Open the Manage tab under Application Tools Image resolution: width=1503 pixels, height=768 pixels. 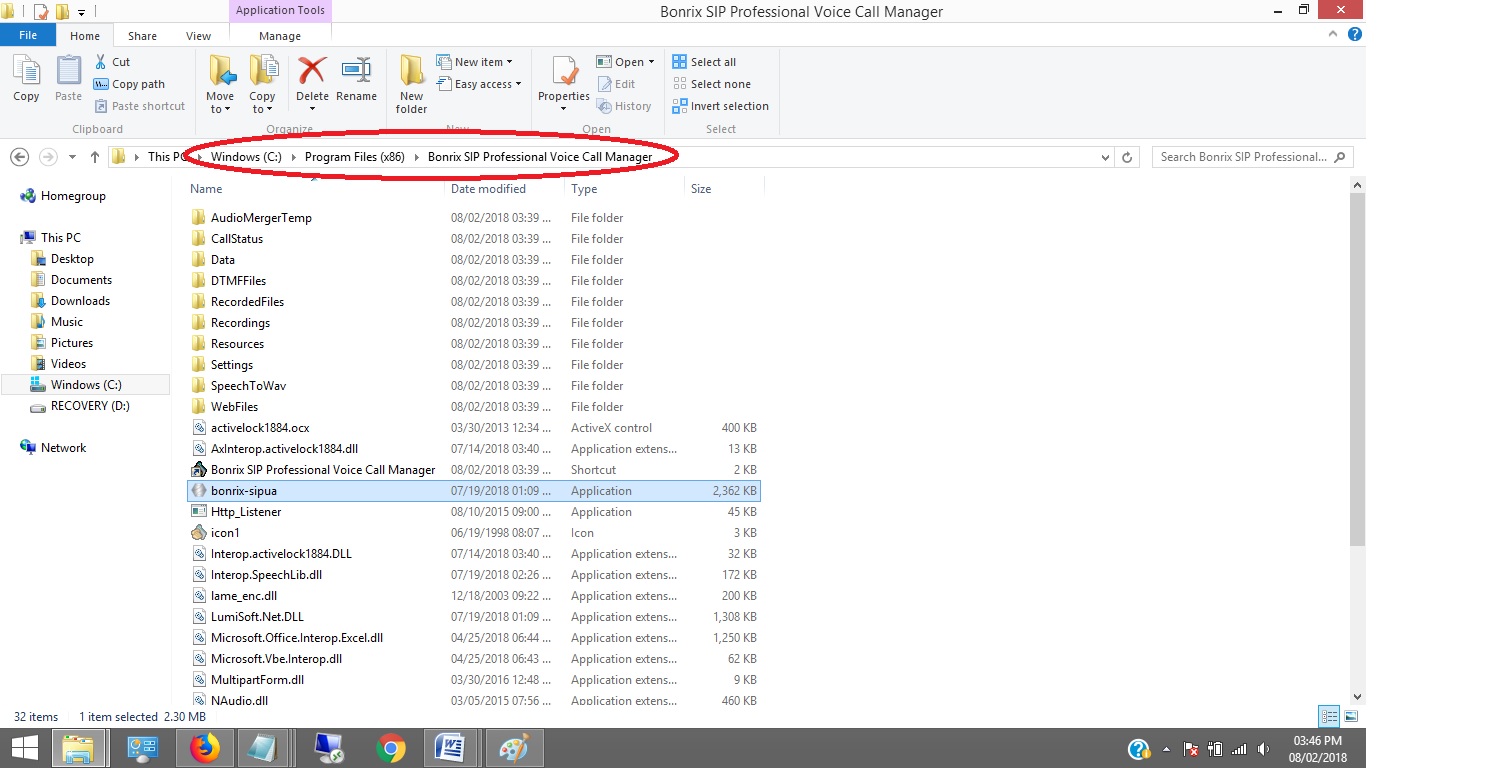[280, 36]
